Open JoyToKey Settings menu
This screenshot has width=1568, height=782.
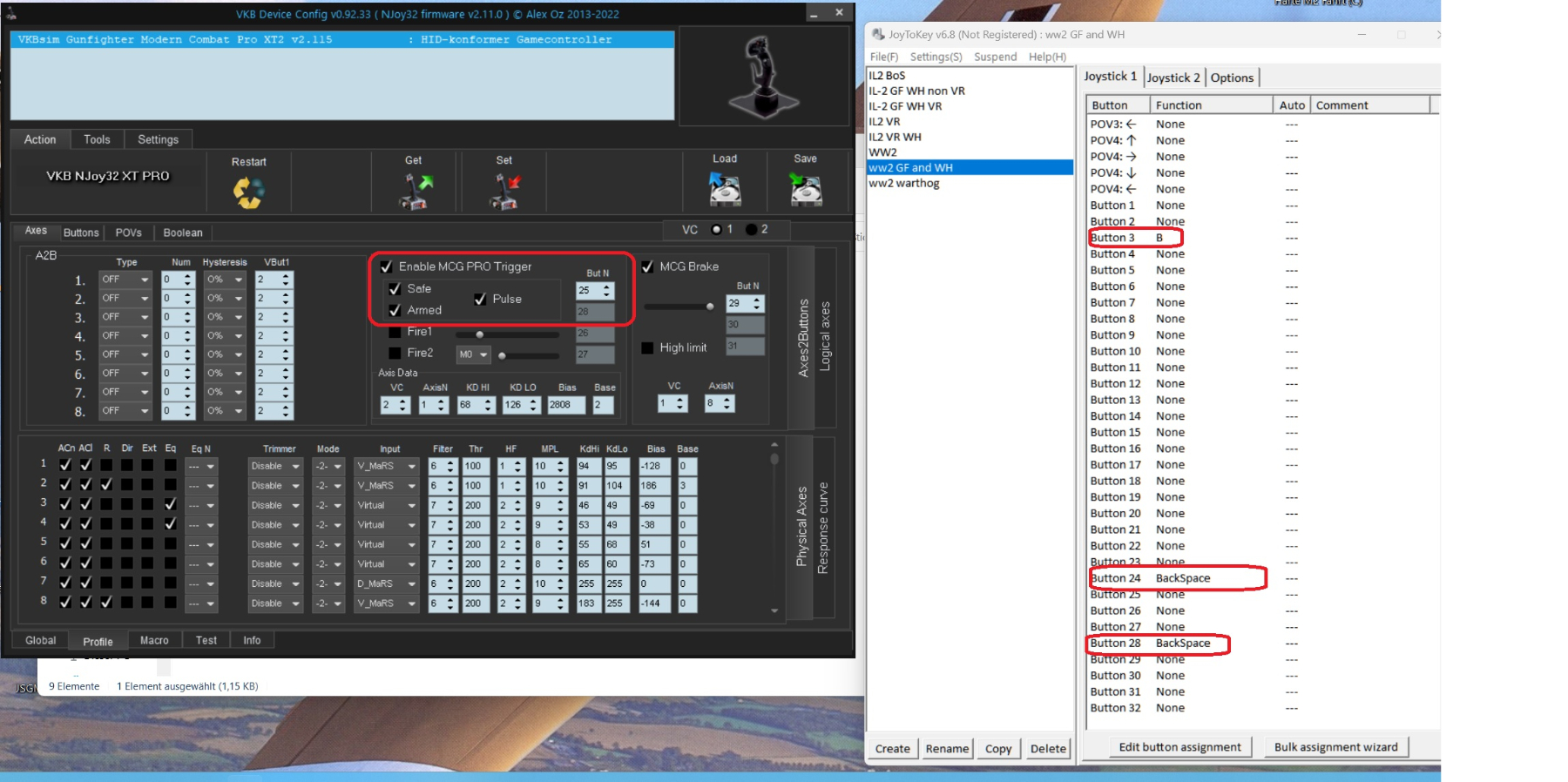tap(936, 57)
